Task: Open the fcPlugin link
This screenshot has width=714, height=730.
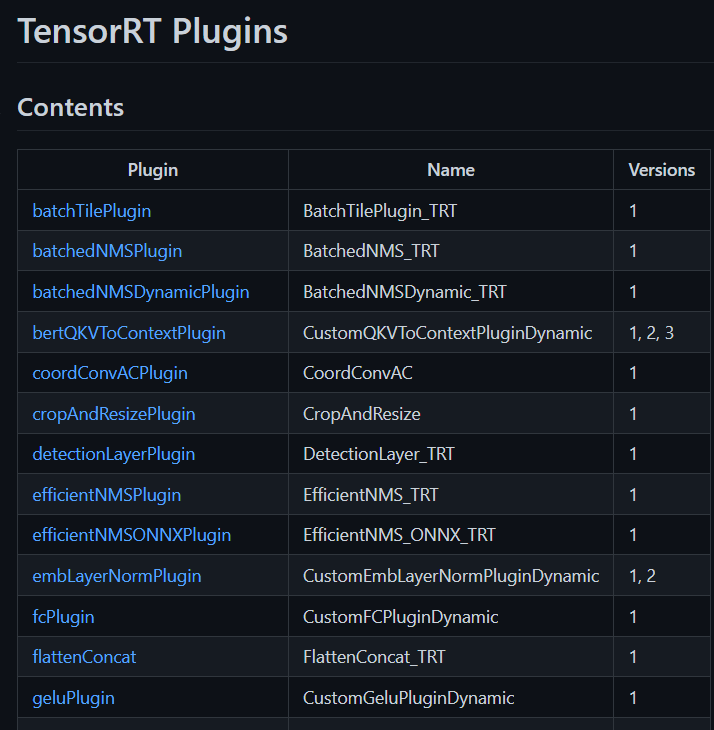Action: coord(63,617)
